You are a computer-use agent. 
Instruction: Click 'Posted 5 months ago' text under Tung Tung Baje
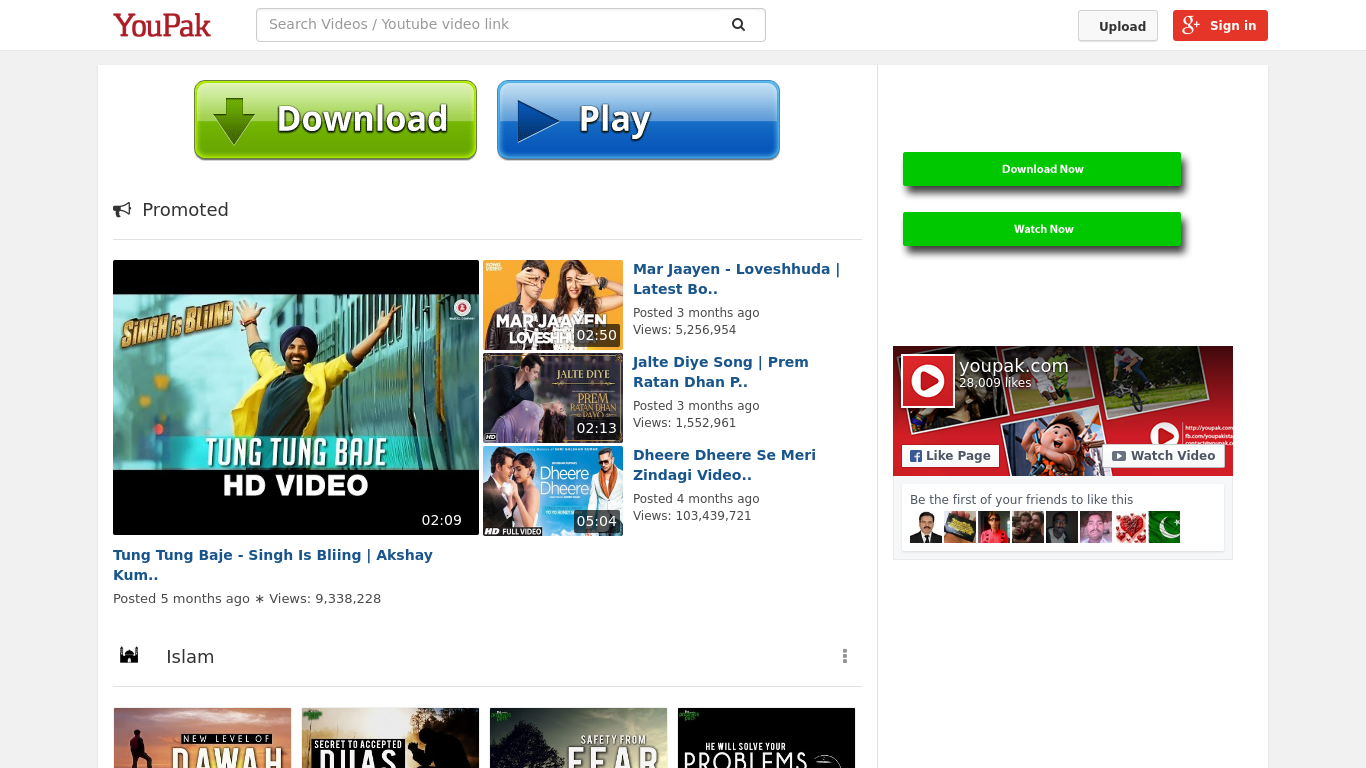point(181,599)
